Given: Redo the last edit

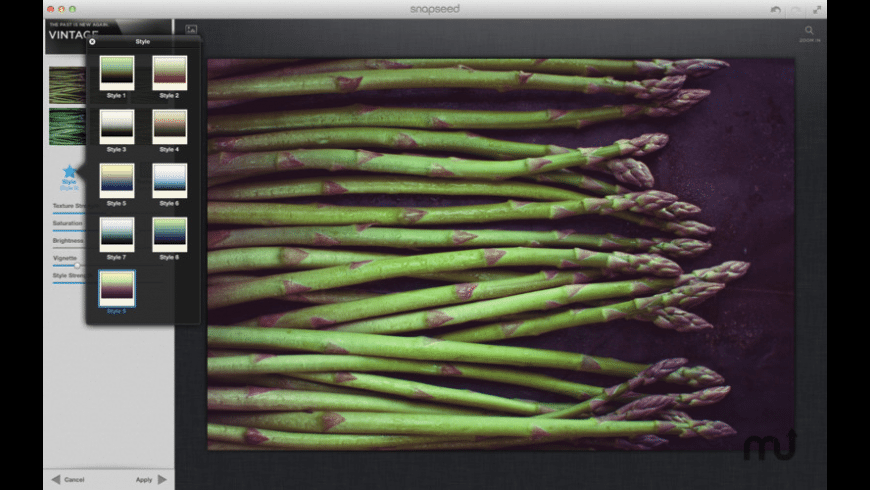Looking at the screenshot, I should coord(796,9).
